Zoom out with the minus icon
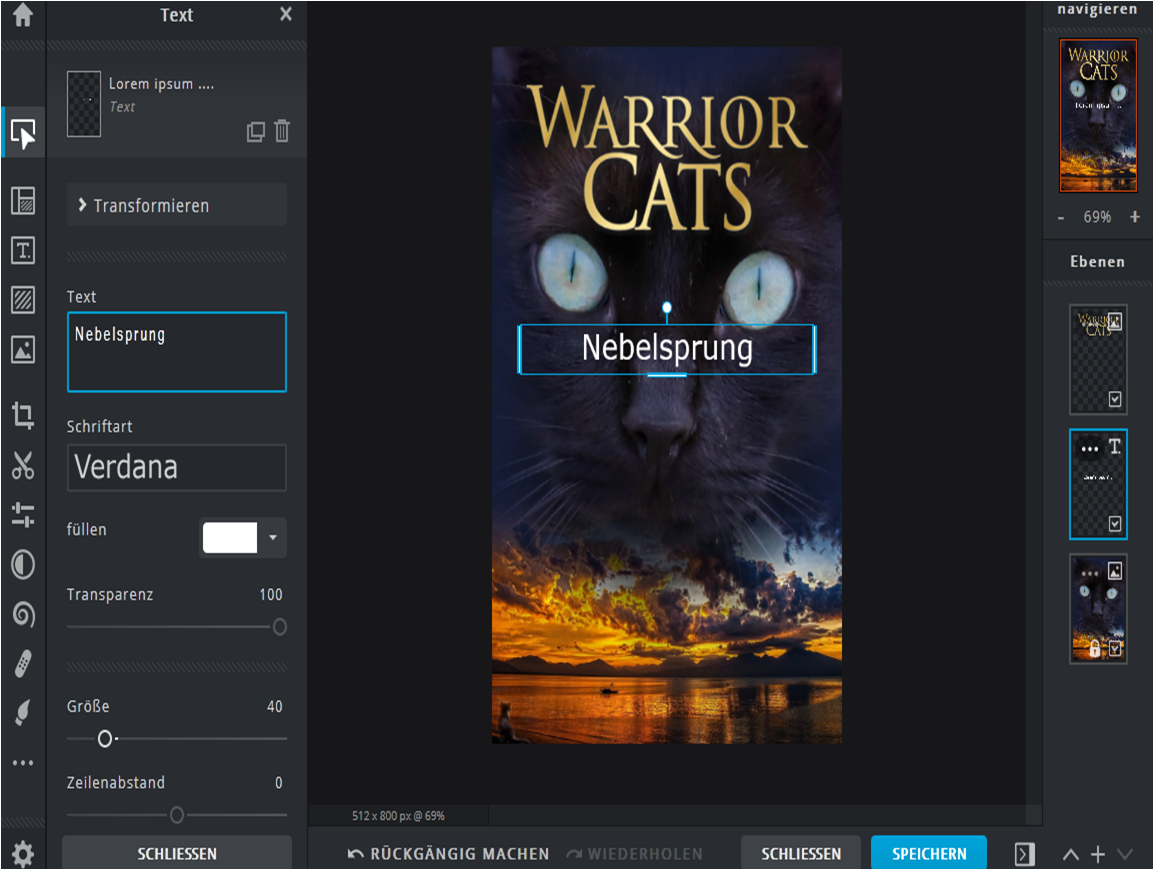Screen dimensions: 1154x870 click(1061, 218)
